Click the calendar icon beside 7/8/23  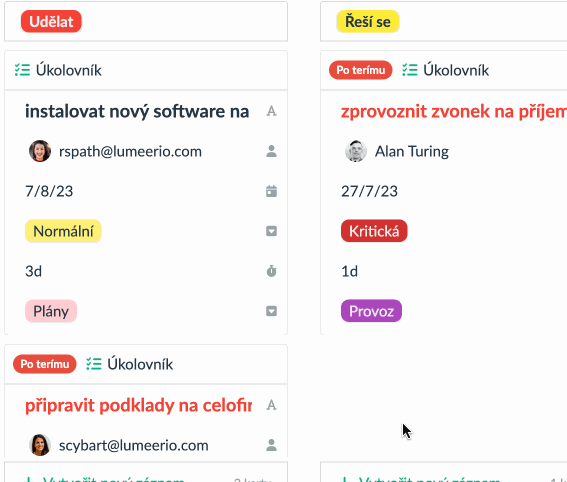pos(271,191)
